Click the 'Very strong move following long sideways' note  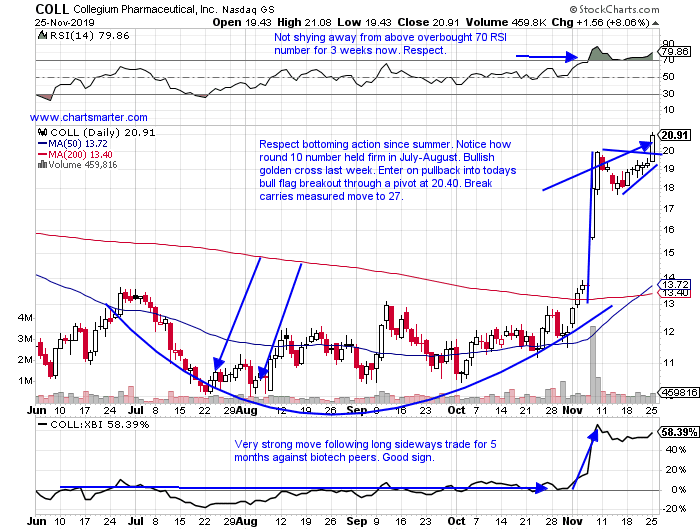point(365,451)
